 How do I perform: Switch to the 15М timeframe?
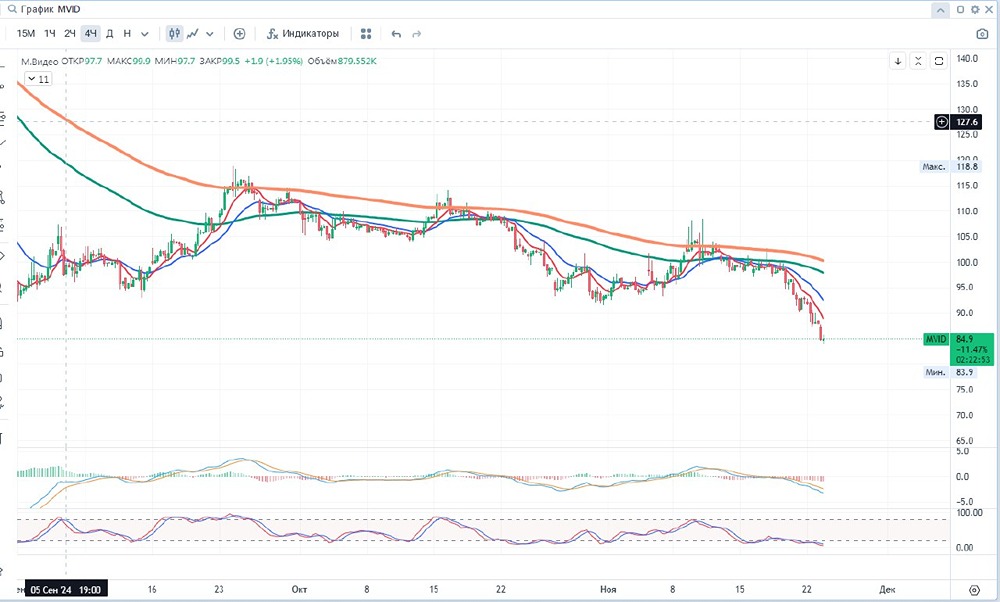pos(26,34)
